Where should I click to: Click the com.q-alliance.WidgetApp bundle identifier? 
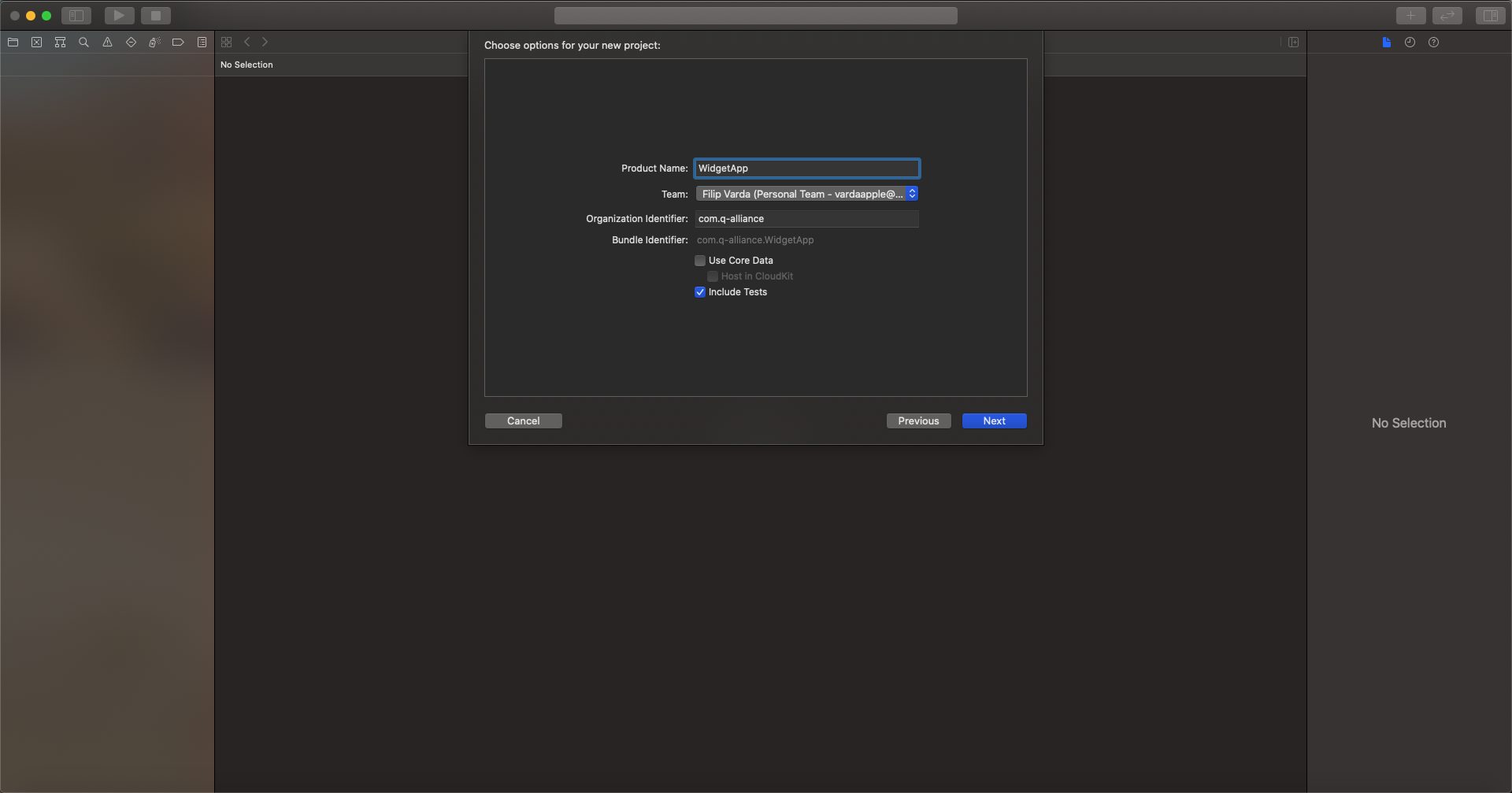click(755, 240)
